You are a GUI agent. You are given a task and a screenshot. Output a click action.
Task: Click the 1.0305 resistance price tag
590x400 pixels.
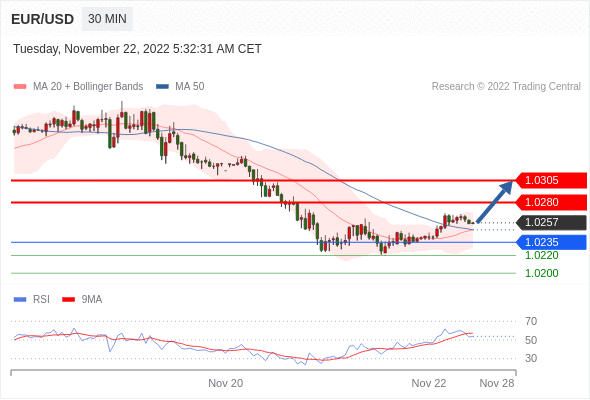551,180
